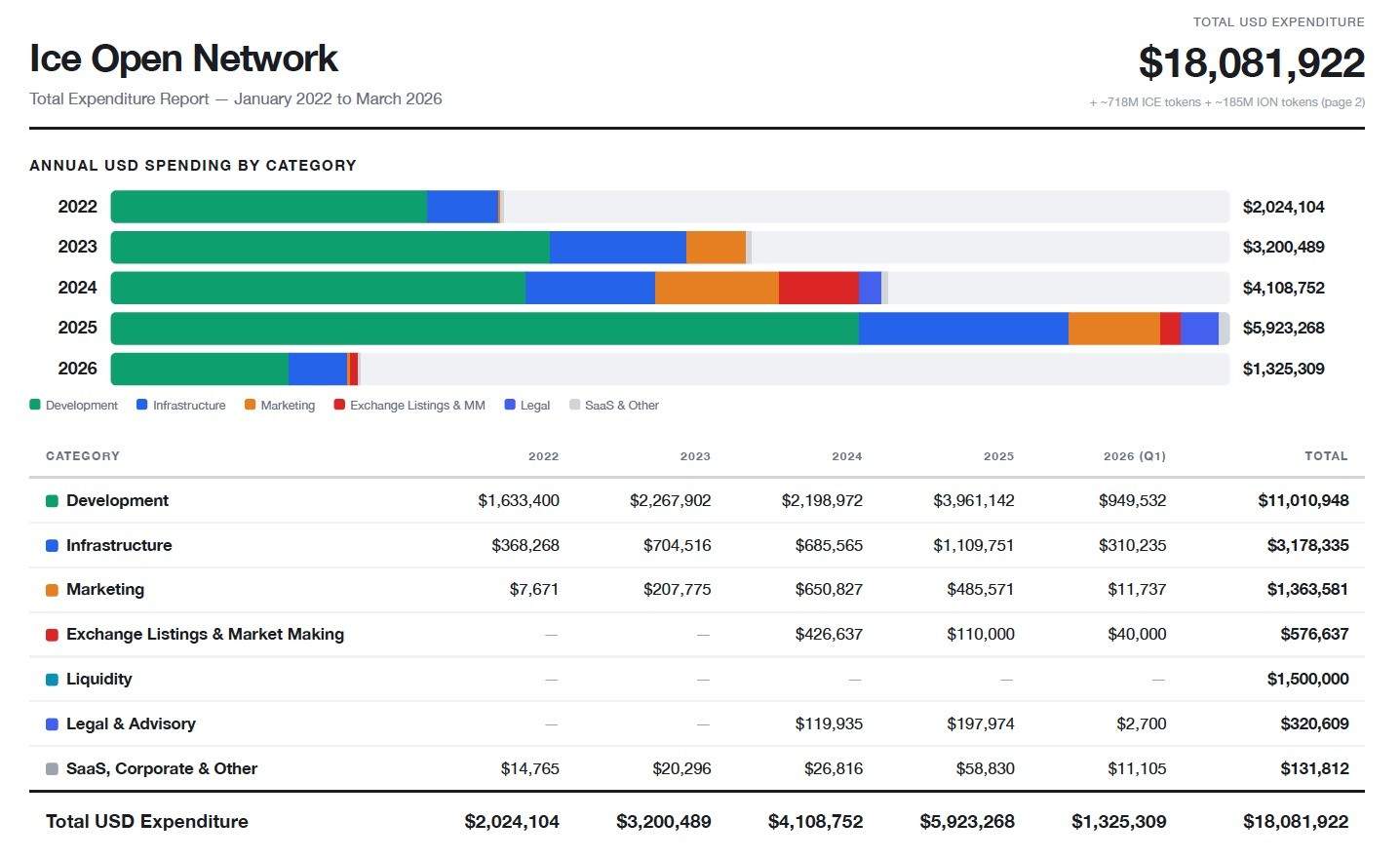Click the gray SaaS, Corporate & Other row icon
This screenshot has height=860, width=1400.
51,768
